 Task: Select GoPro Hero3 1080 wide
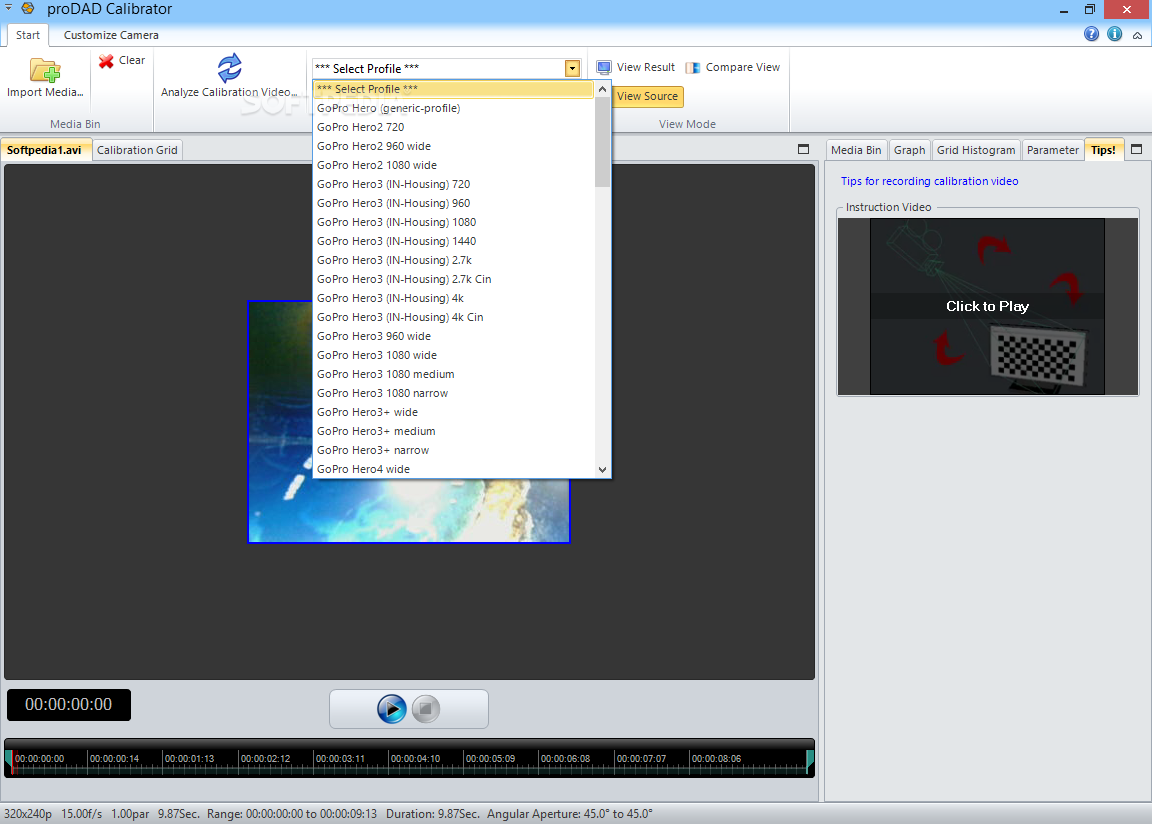(453, 355)
